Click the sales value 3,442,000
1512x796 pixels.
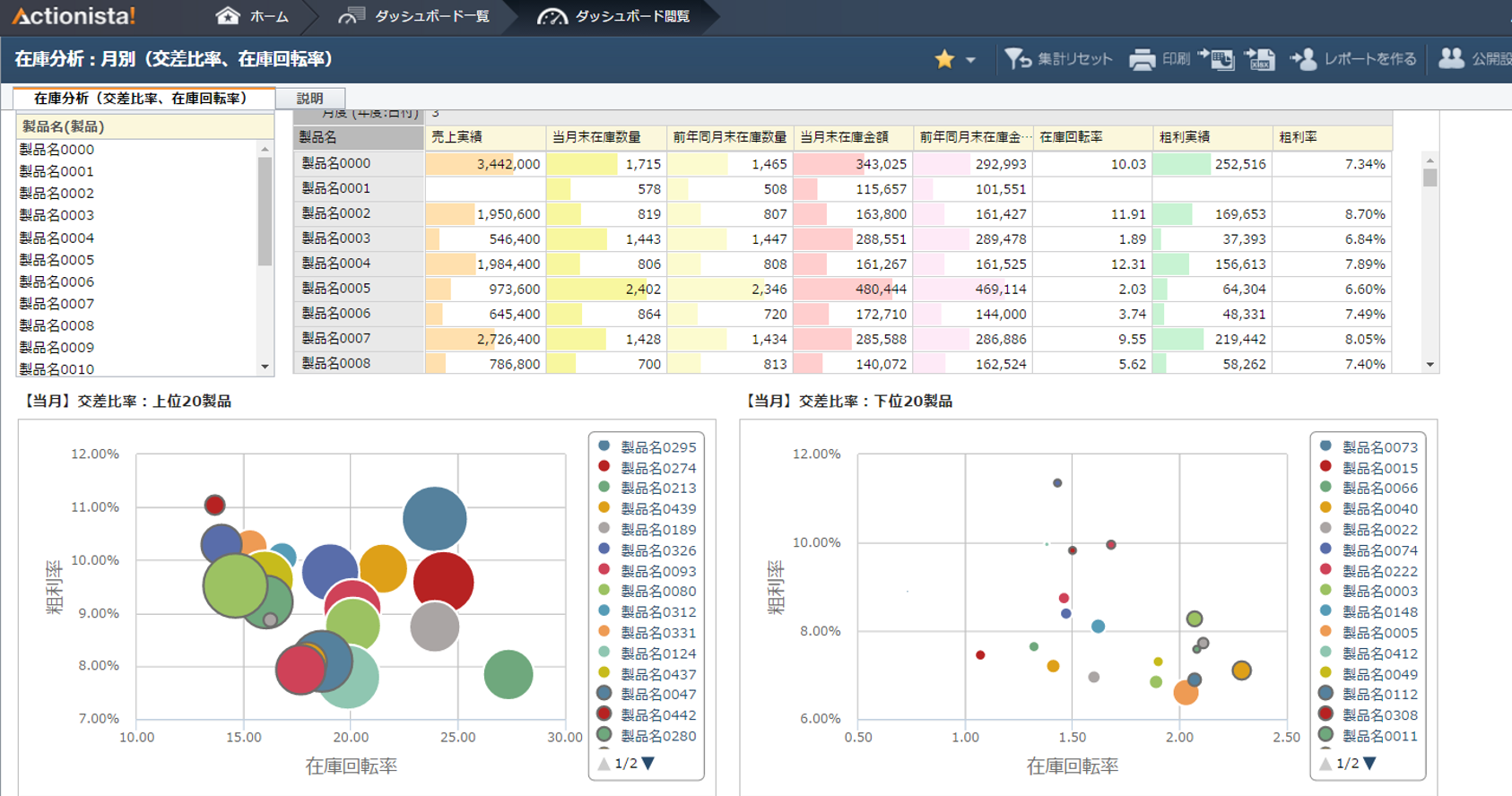tap(508, 164)
